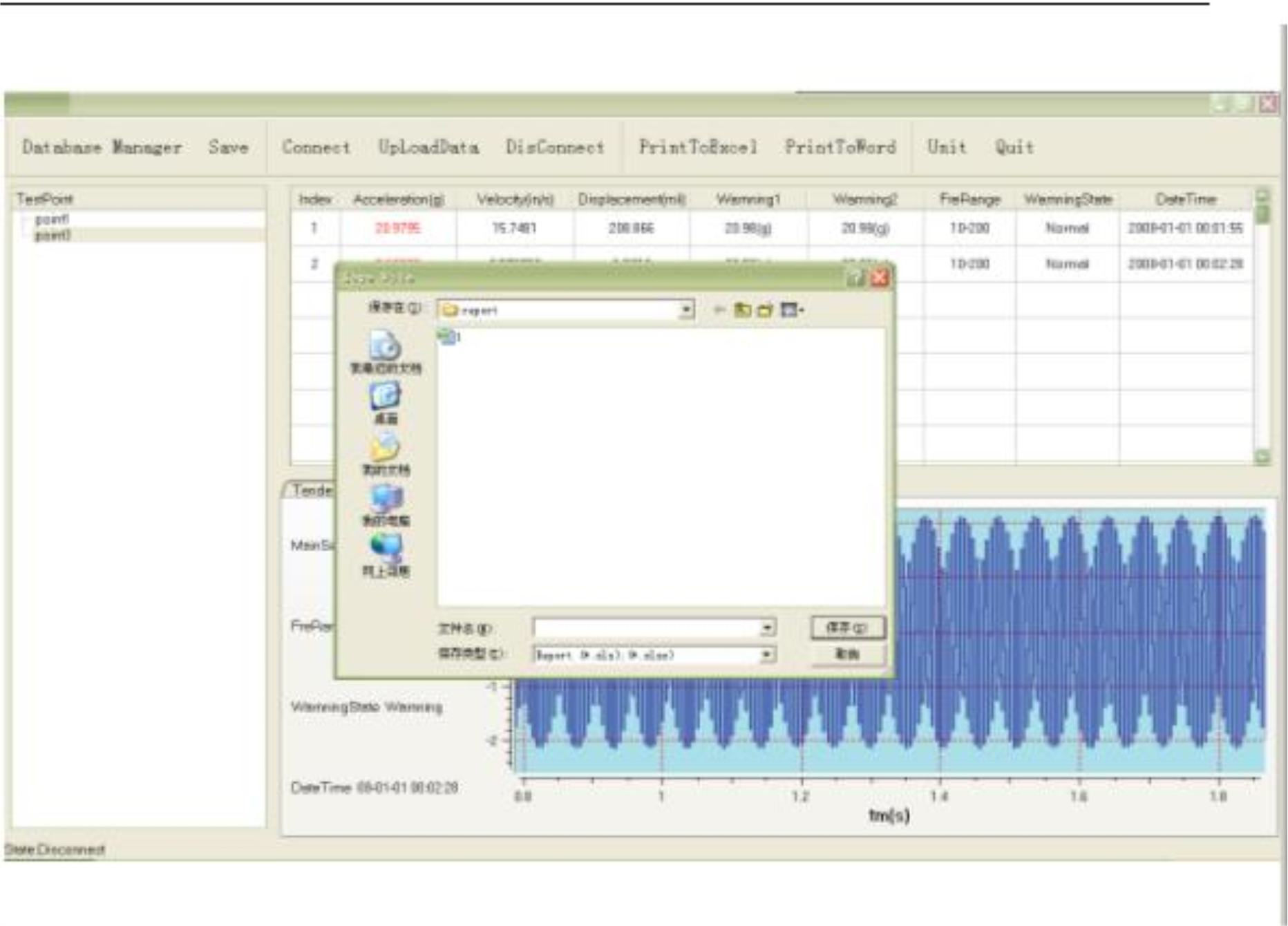Select the red acceleration value 20.9795
This screenshot has width=1288, height=926.
(x=397, y=228)
